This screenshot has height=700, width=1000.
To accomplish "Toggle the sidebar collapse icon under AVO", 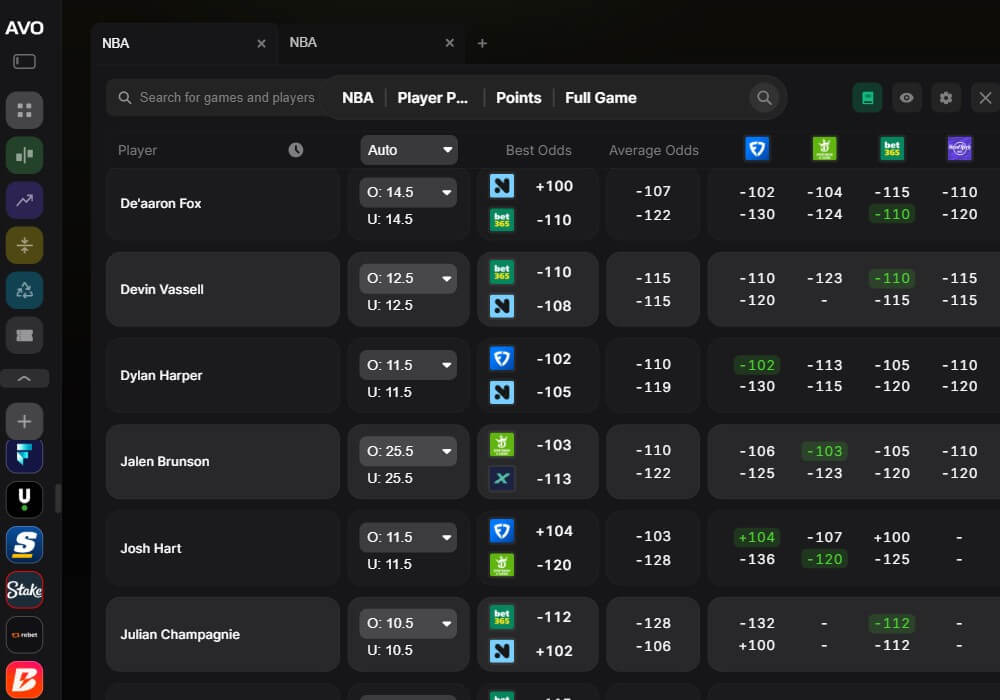I will coord(24,61).
